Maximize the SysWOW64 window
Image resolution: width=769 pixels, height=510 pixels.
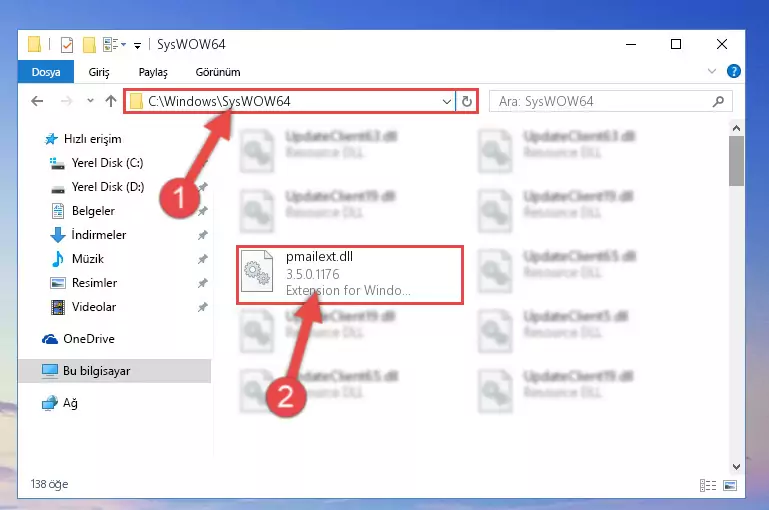(676, 45)
